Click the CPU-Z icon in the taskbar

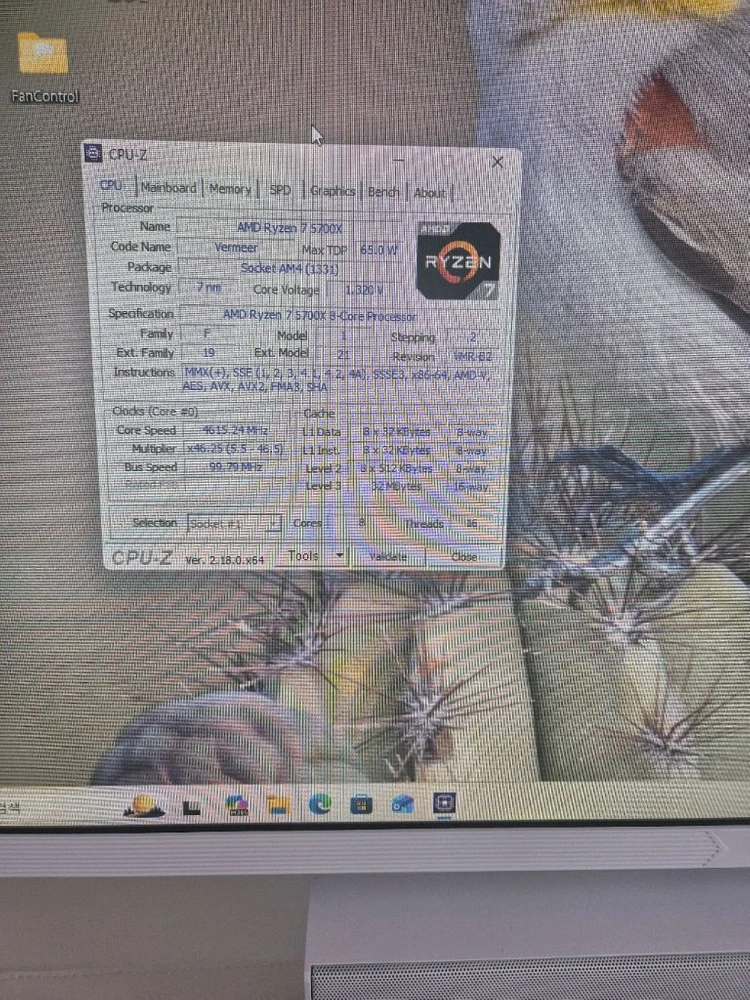point(444,803)
